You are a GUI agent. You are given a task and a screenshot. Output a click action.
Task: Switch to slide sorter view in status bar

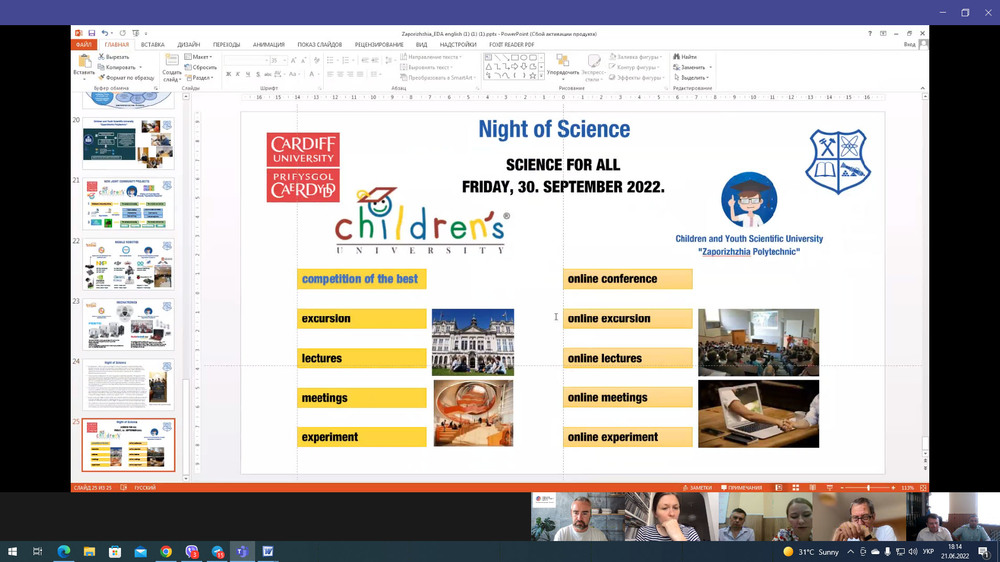[795, 488]
